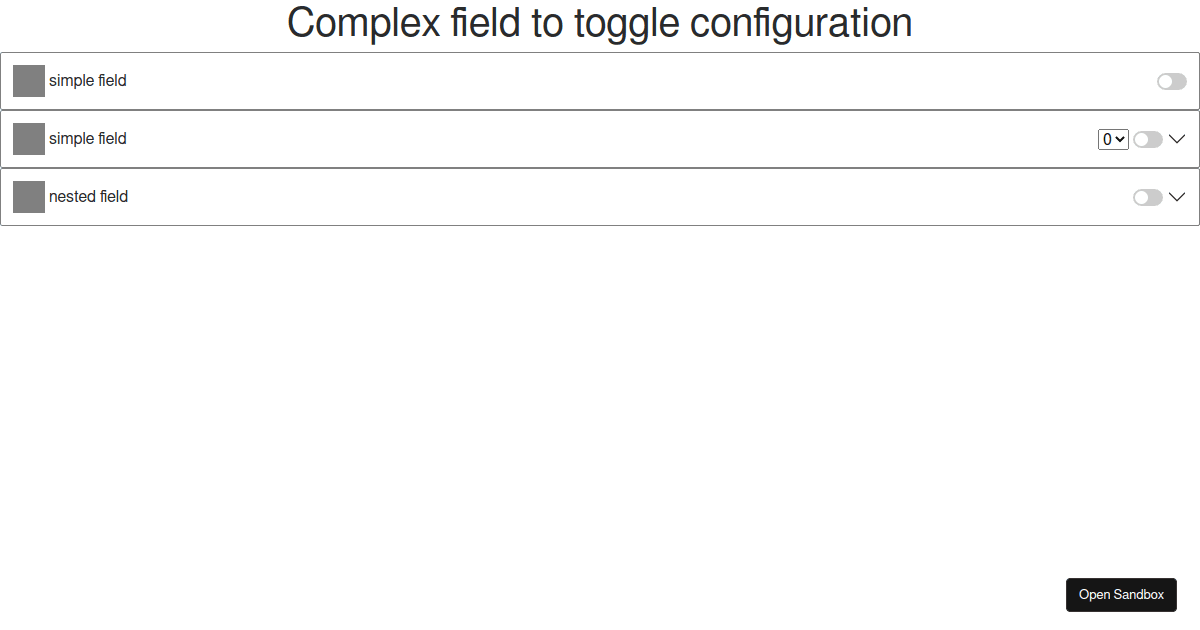The height and width of the screenshot is (630, 1200).
Task: Click inside the nested field row panel
Action: click(600, 197)
